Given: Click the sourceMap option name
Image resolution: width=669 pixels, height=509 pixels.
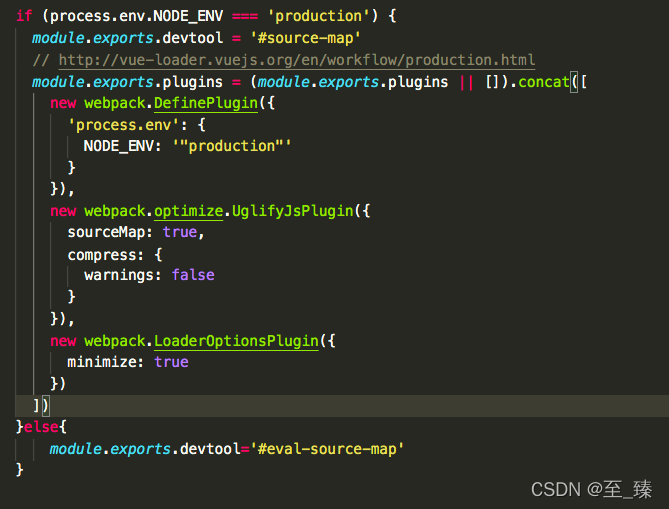Looking at the screenshot, I should pyautogui.click(x=107, y=233).
